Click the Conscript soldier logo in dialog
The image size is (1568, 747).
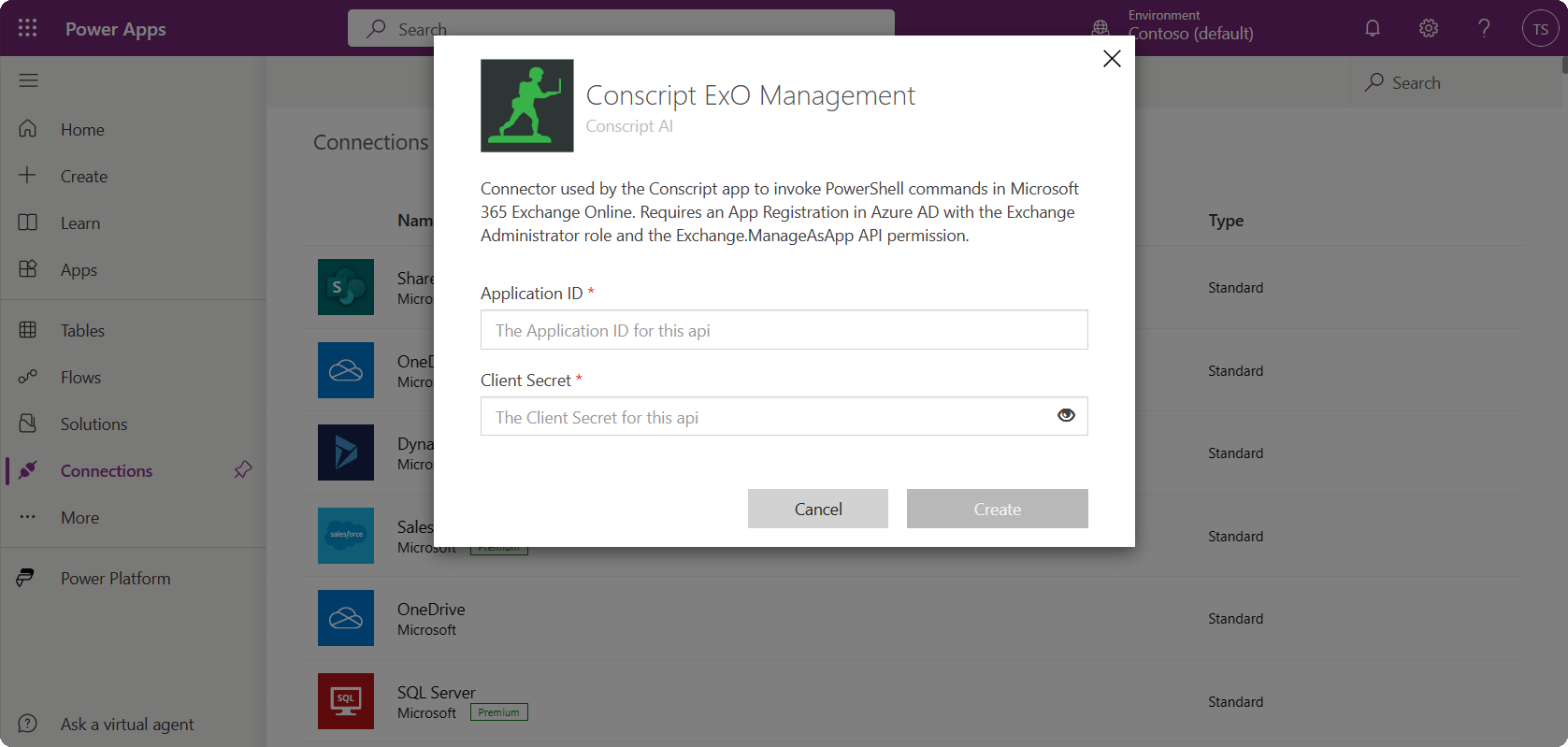click(527, 106)
